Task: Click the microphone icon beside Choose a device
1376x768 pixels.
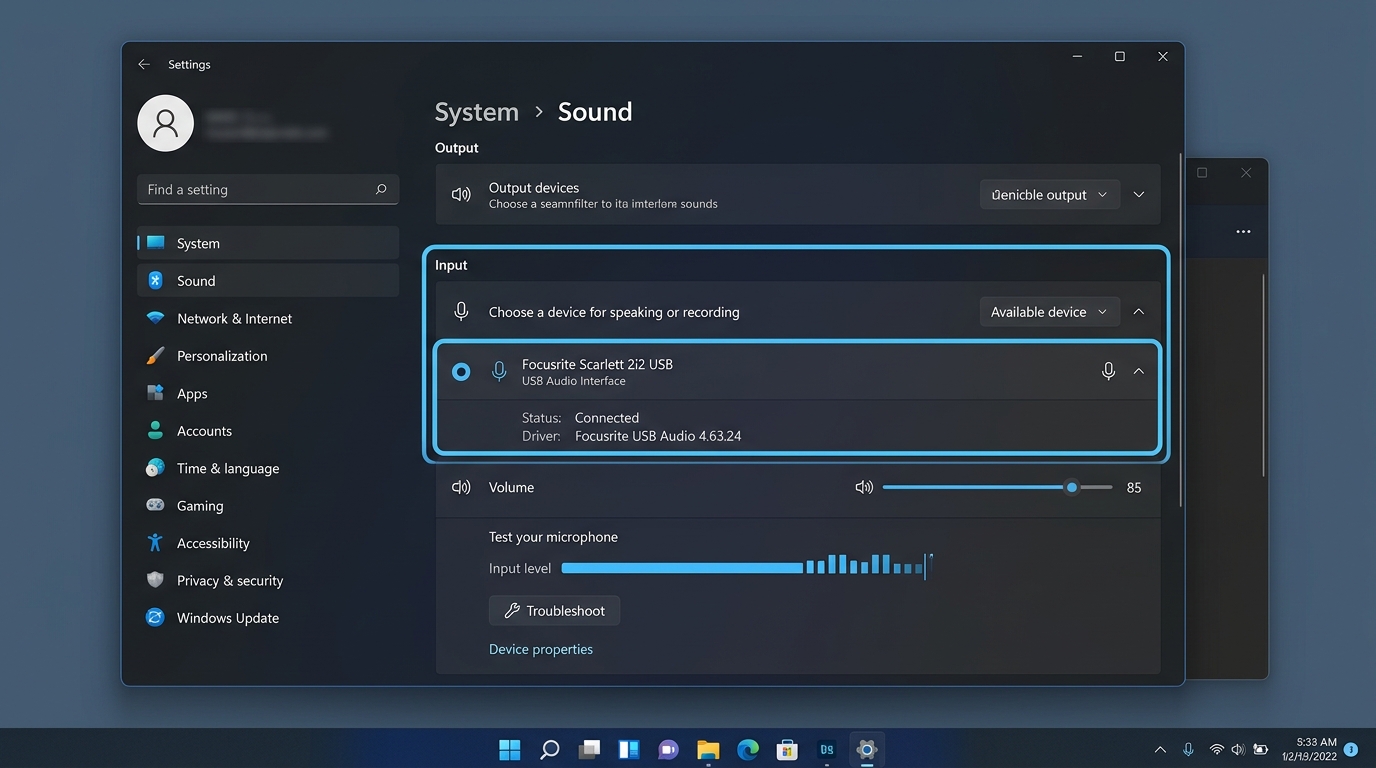Action: (x=461, y=312)
